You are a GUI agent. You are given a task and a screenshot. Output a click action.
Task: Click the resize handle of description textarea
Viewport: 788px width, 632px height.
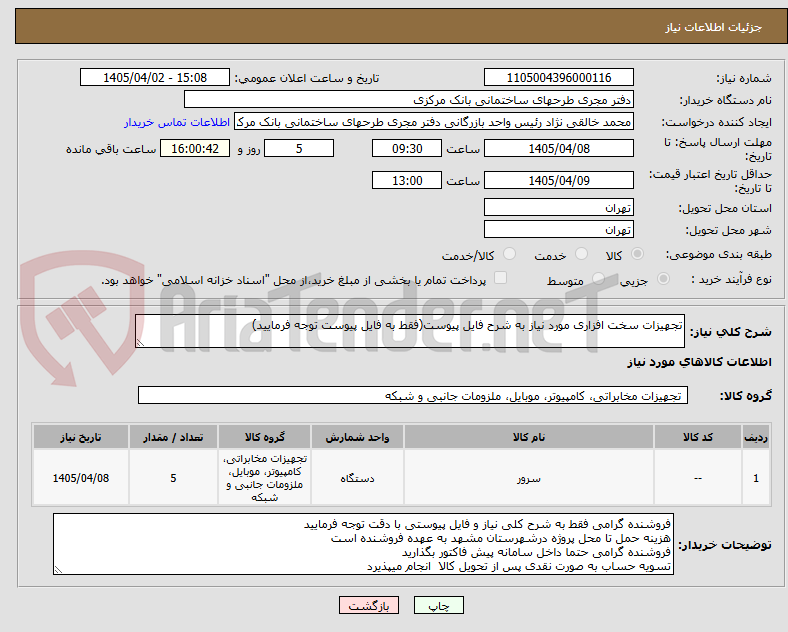coord(140,343)
